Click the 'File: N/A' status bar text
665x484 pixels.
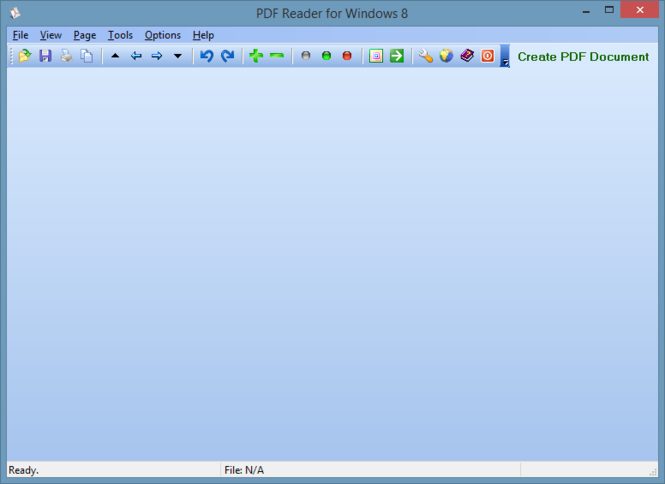pos(244,470)
